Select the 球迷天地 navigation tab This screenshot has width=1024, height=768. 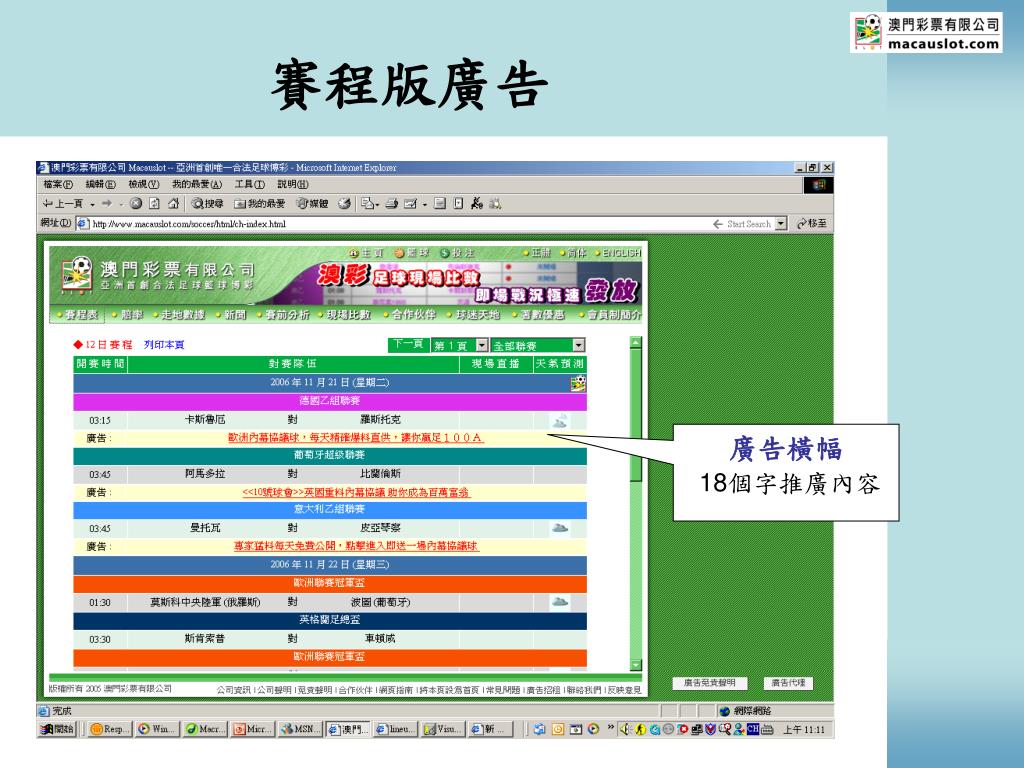pyautogui.click(x=473, y=315)
